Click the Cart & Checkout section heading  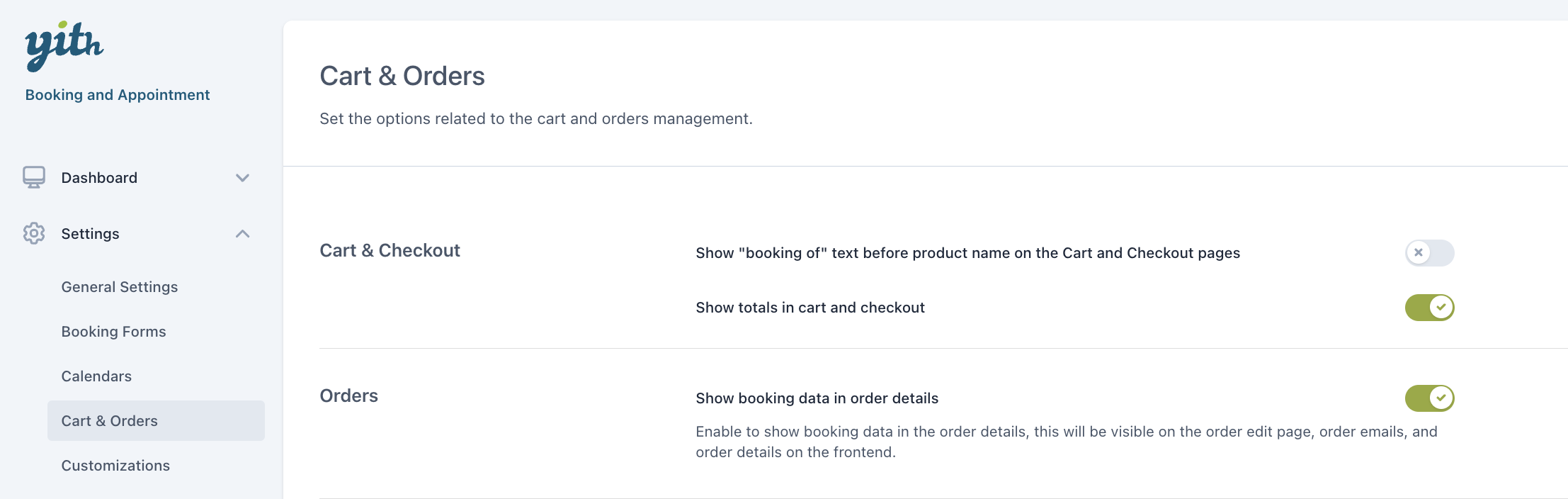click(390, 250)
